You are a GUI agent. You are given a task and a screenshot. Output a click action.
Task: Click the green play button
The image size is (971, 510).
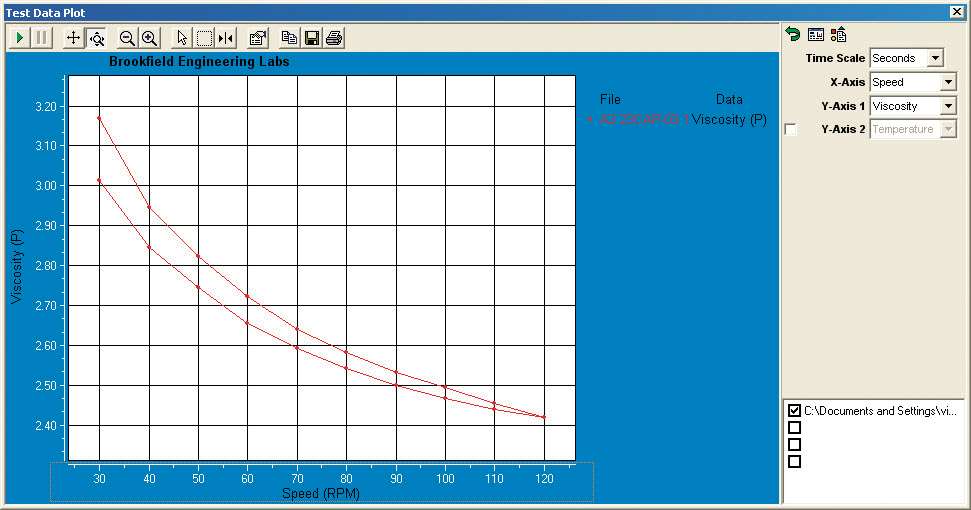(x=20, y=38)
